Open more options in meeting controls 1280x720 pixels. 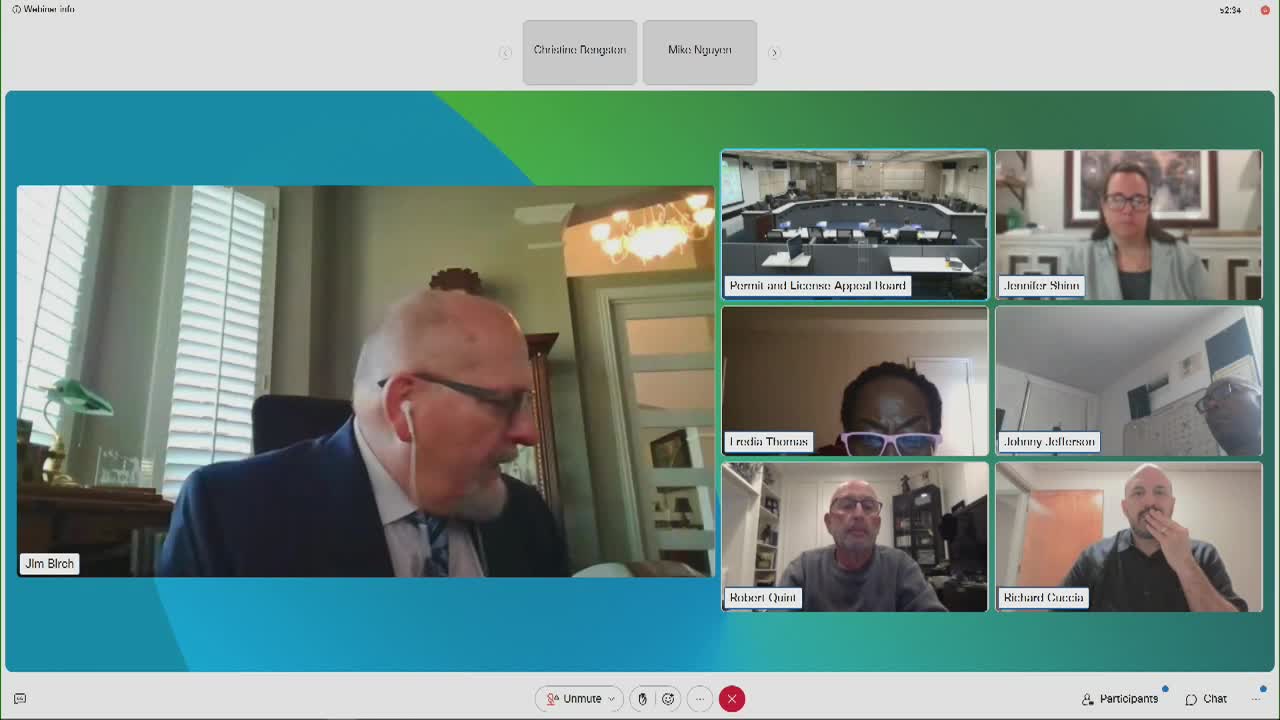(700, 699)
